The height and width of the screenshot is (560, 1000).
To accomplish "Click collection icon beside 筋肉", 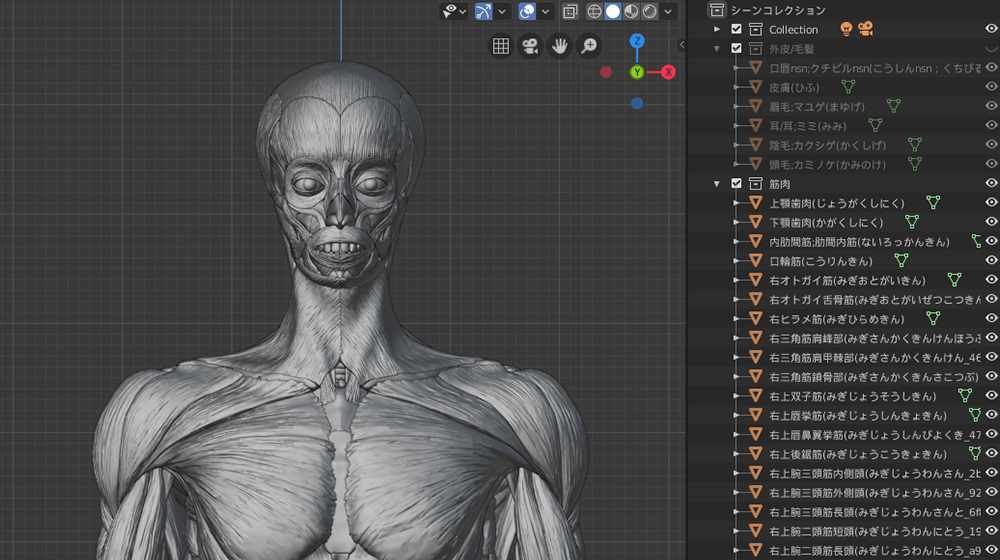I will coord(756,184).
